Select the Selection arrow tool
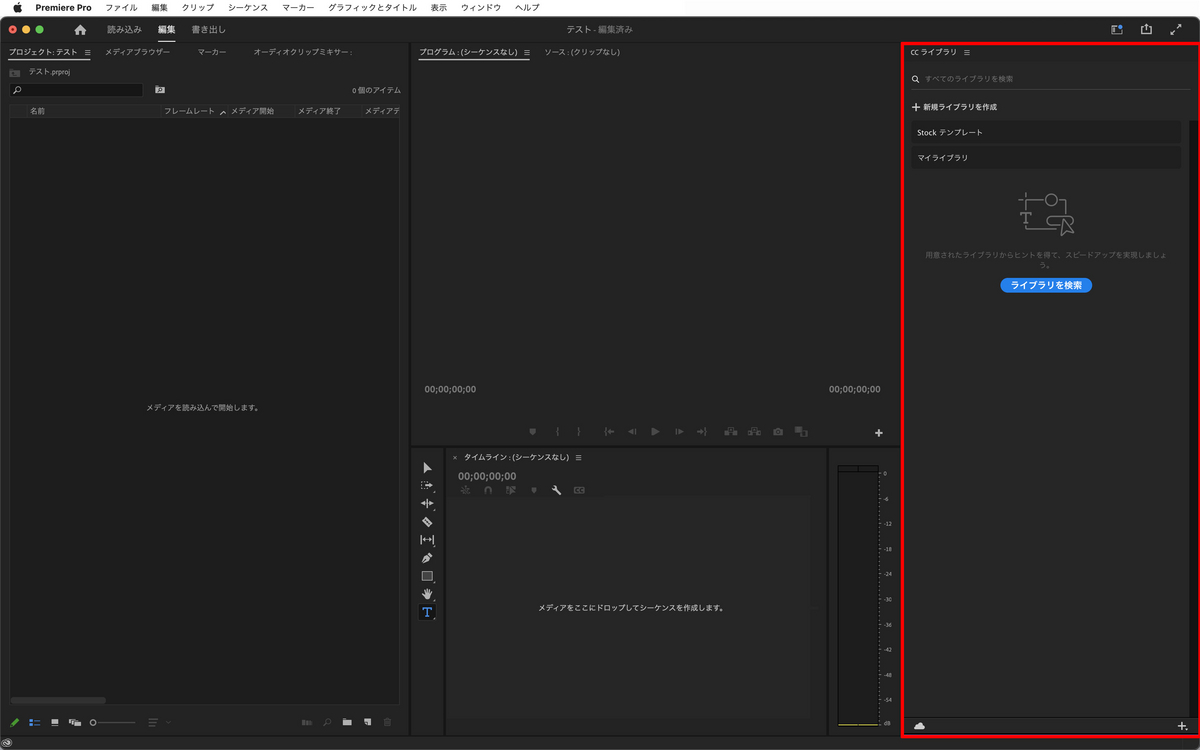Image resolution: width=1200 pixels, height=750 pixels. click(427, 468)
